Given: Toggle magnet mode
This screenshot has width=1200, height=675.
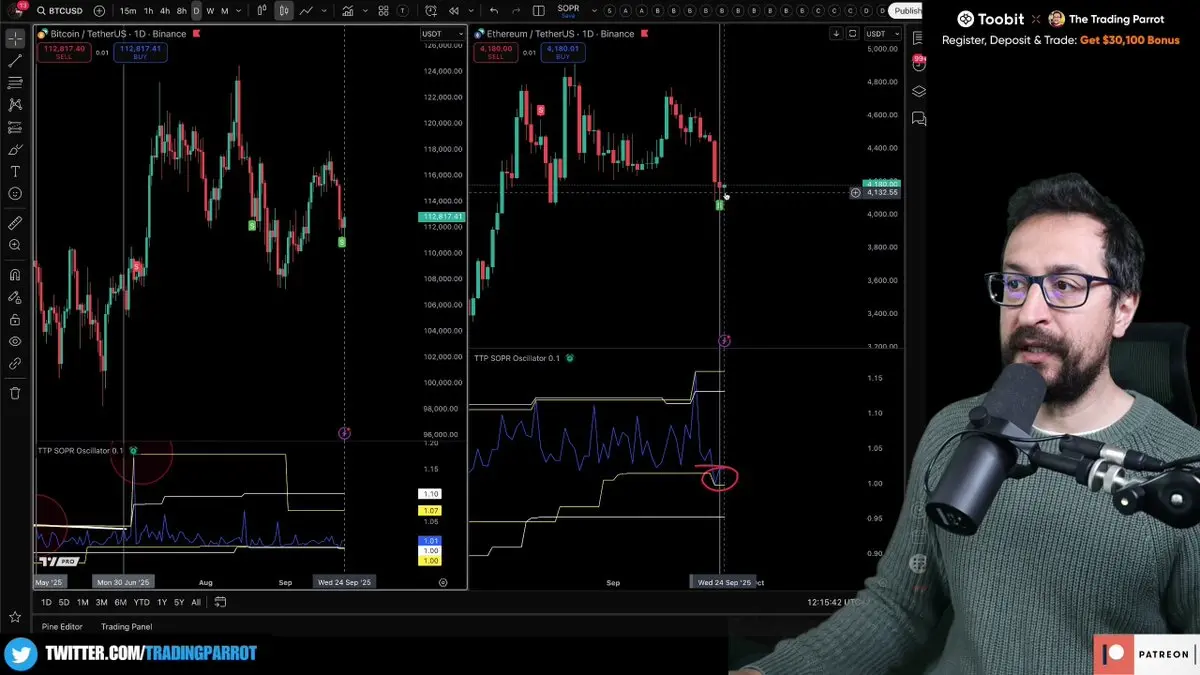Looking at the screenshot, I should click(15, 274).
